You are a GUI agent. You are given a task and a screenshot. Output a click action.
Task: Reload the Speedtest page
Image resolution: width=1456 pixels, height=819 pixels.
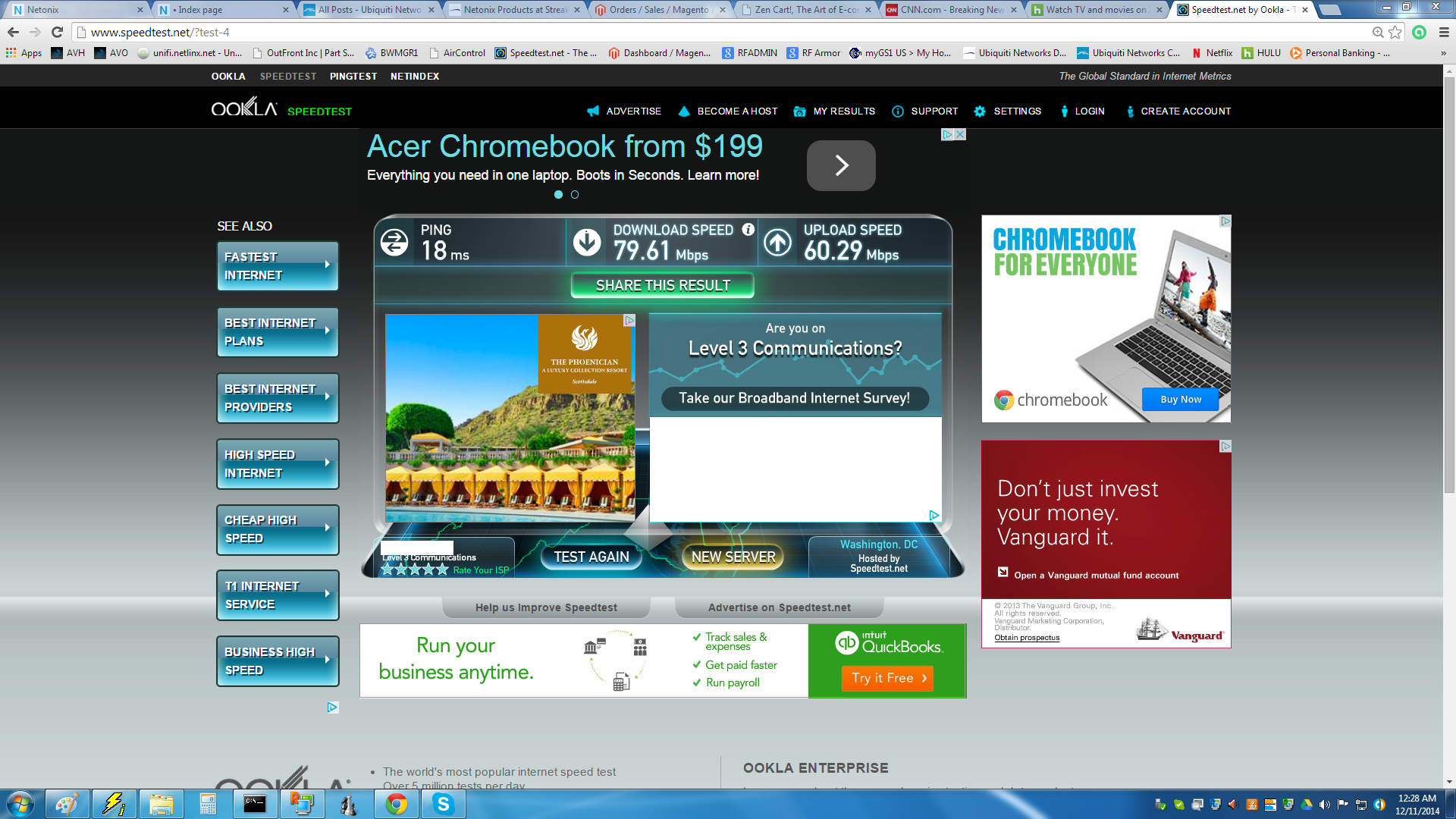(x=57, y=32)
